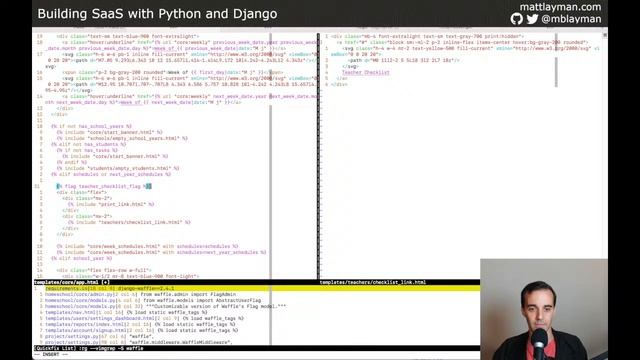
Task: Click the include "print_link.html" line
Action: click(111, 204)
